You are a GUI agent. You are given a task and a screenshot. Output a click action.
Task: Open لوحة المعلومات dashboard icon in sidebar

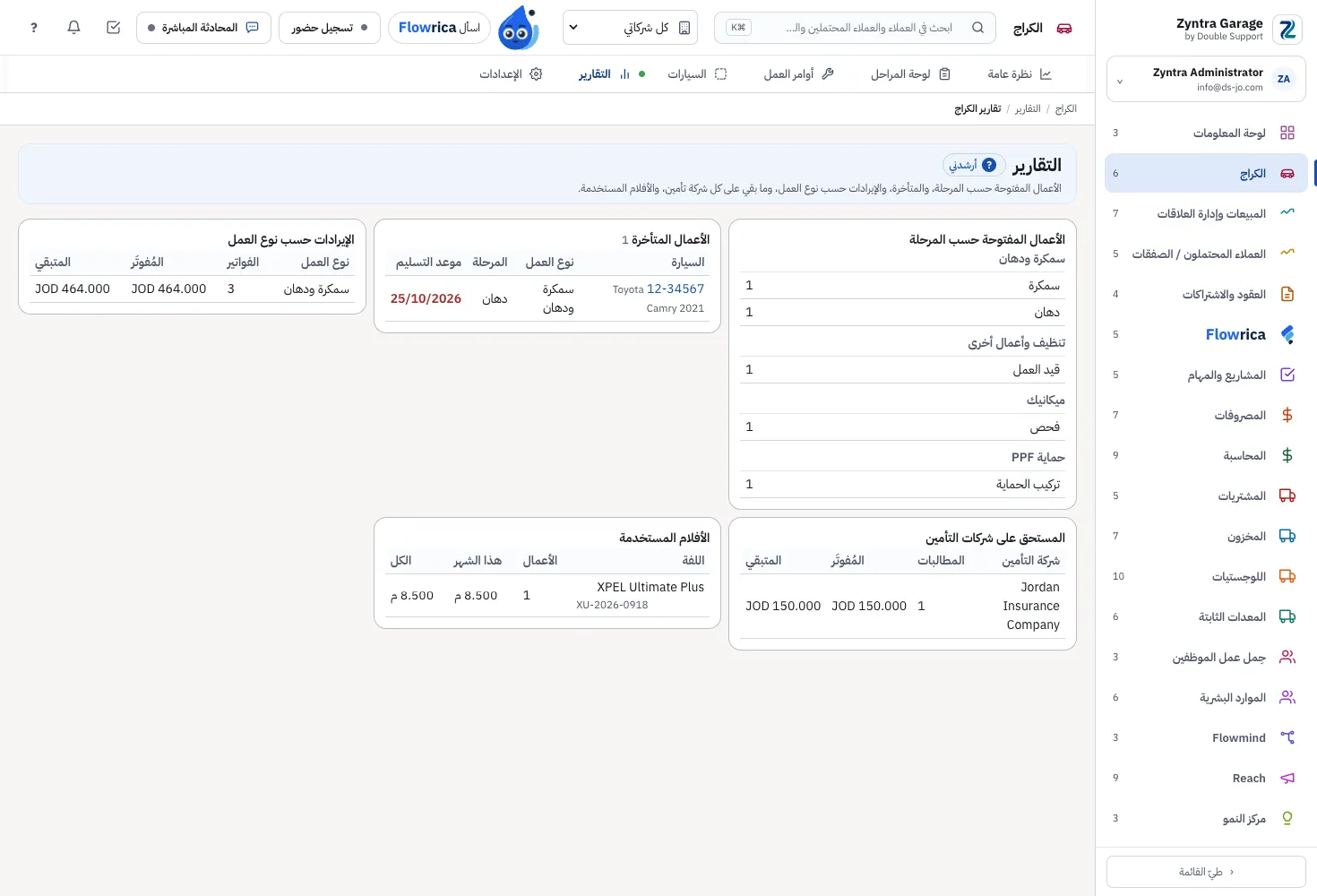coord(1287,133)
